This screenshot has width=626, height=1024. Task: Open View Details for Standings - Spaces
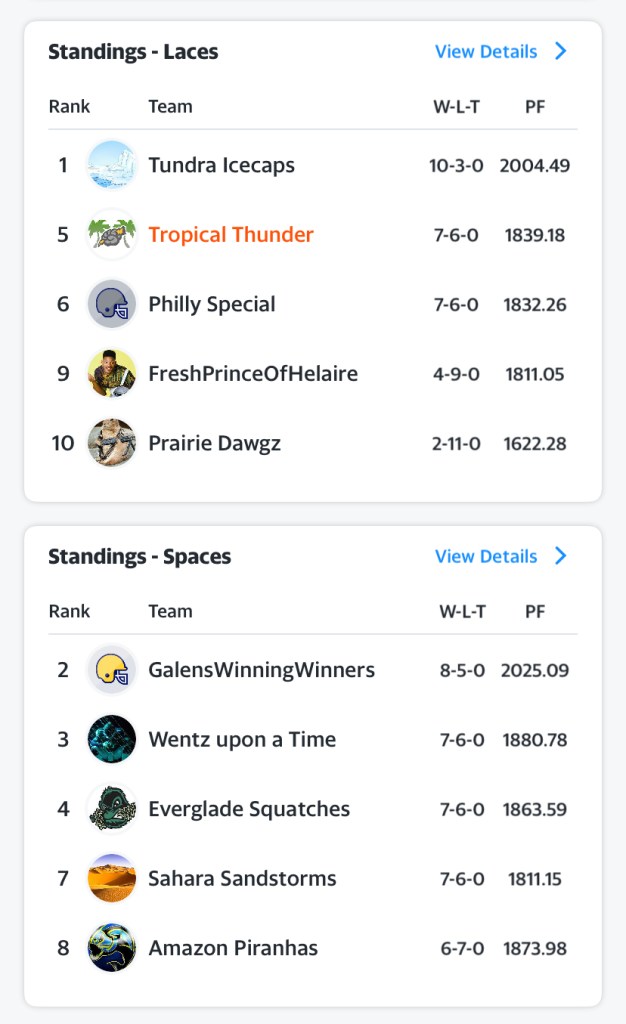[x=486, y=556]
